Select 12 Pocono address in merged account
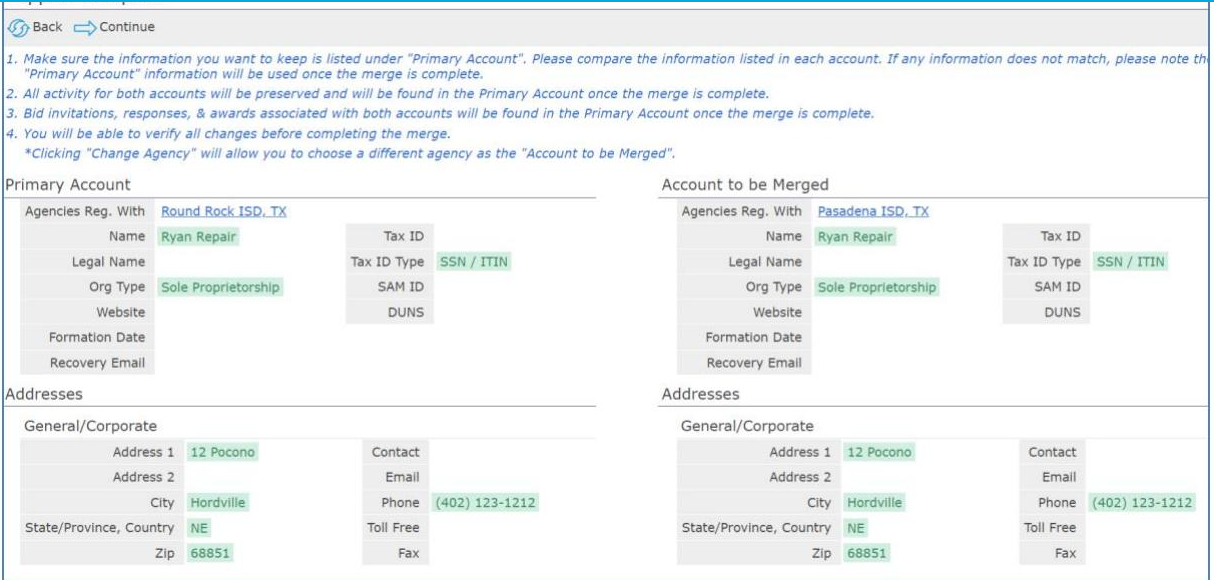Screen dimensions: 1214x580 (x=878, y=453)
